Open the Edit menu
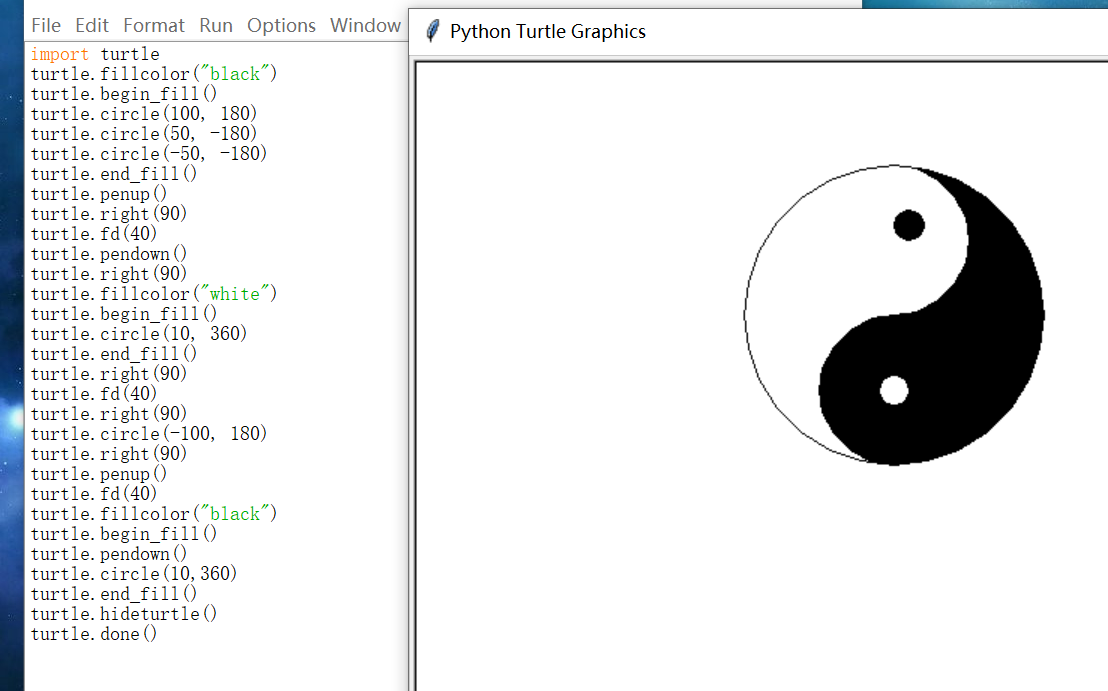Image resolution: width=1108 pixels, height=691 pixels. tap(92, 25)
